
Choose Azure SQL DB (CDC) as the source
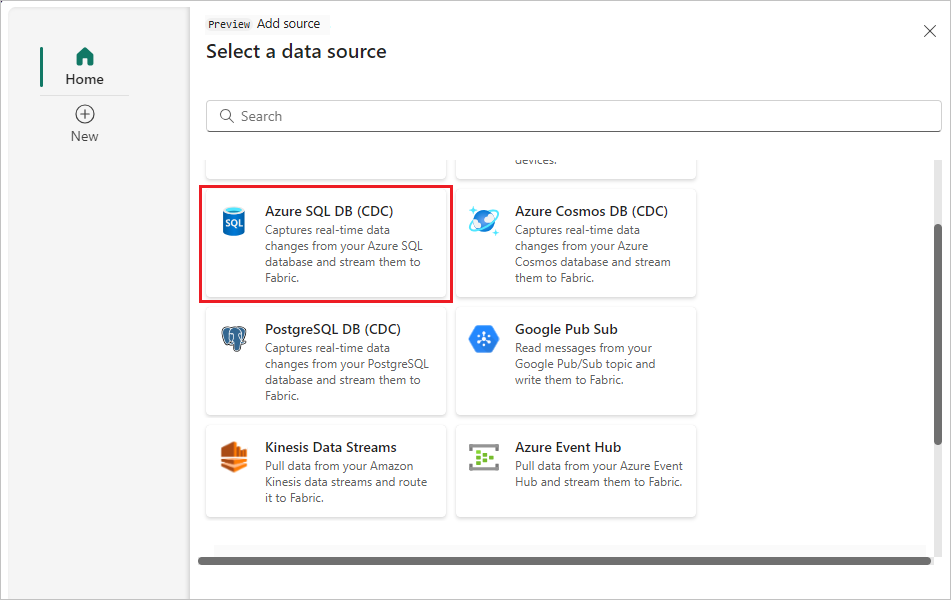tap(326, 243)
